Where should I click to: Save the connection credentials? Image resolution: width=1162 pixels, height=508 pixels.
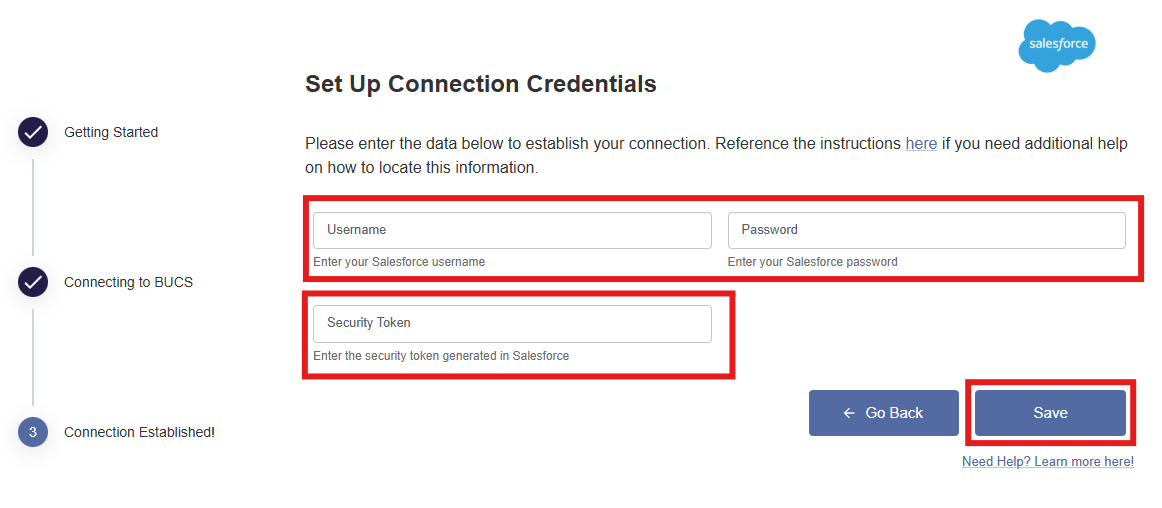pos(1050,413)
